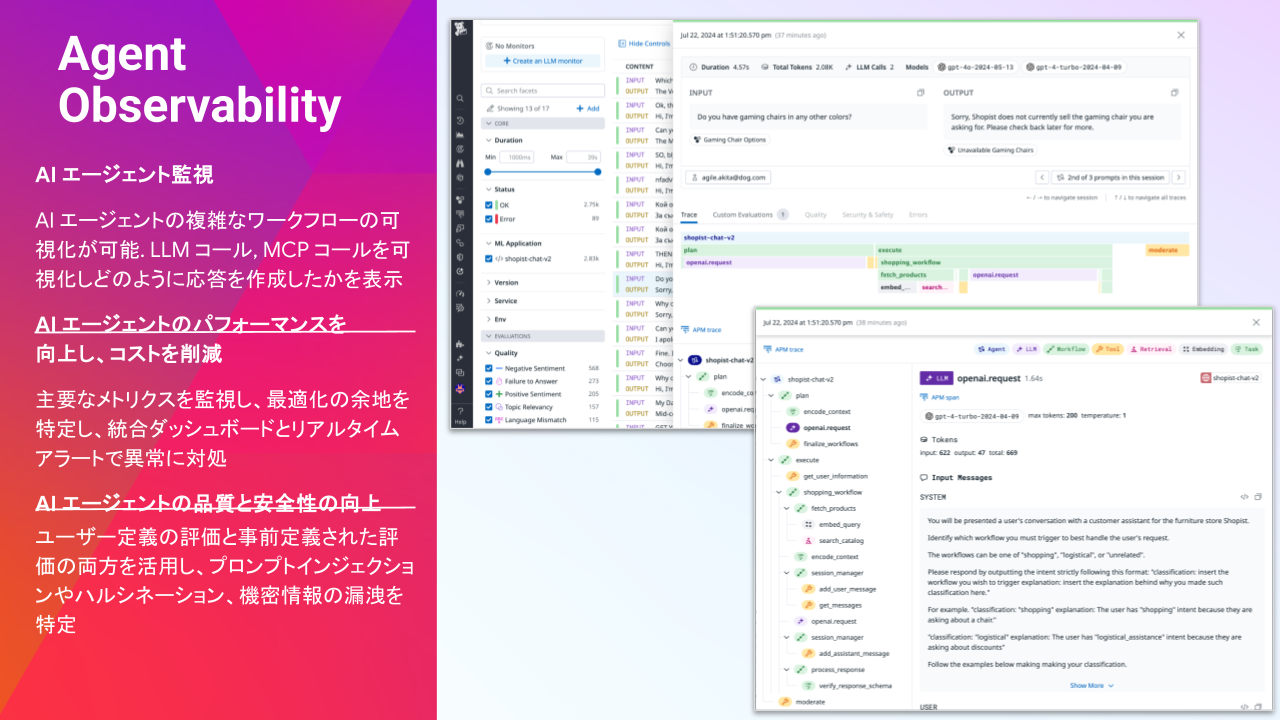
Task: Toggle the Embedding span type filter
Action: pos(1203,349)
